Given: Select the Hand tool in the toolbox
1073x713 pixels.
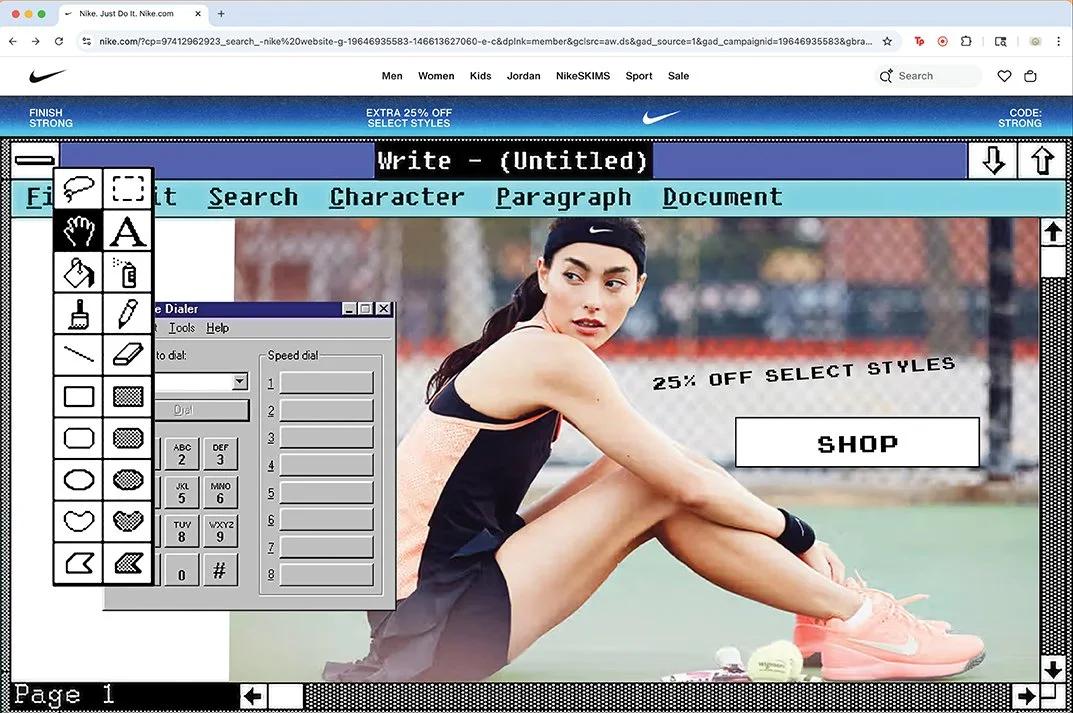Looking at the screenshot, I should click(78, 230).
